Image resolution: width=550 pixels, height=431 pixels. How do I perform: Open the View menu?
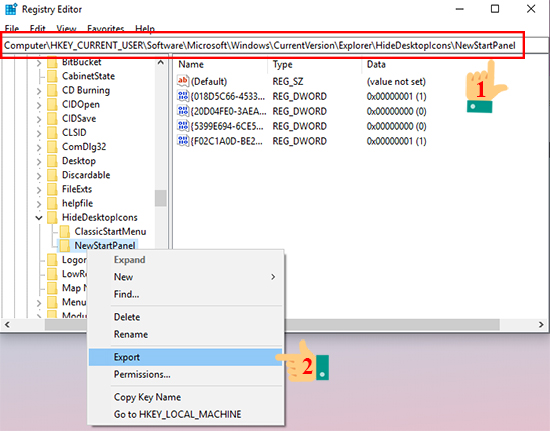click(66, 29)
